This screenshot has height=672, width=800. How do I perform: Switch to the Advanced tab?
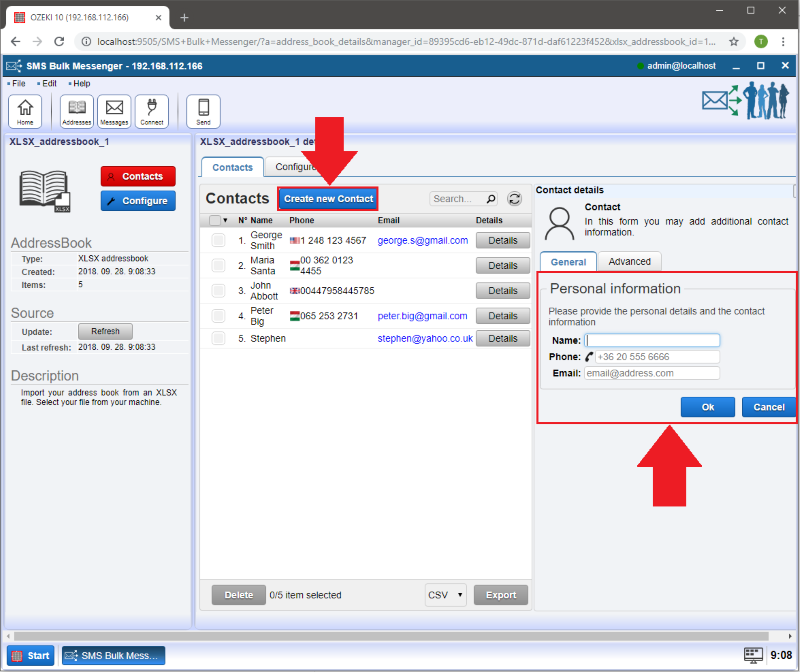coord(629,261)
